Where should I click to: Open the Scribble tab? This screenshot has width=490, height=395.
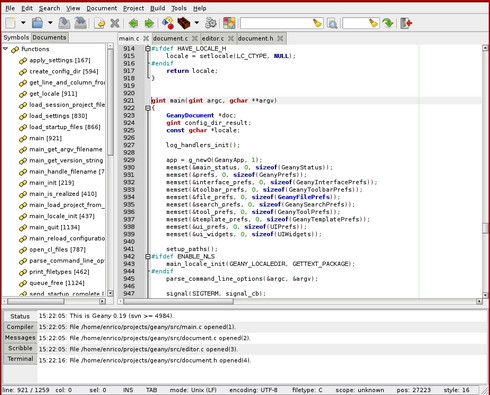[20, 348]
